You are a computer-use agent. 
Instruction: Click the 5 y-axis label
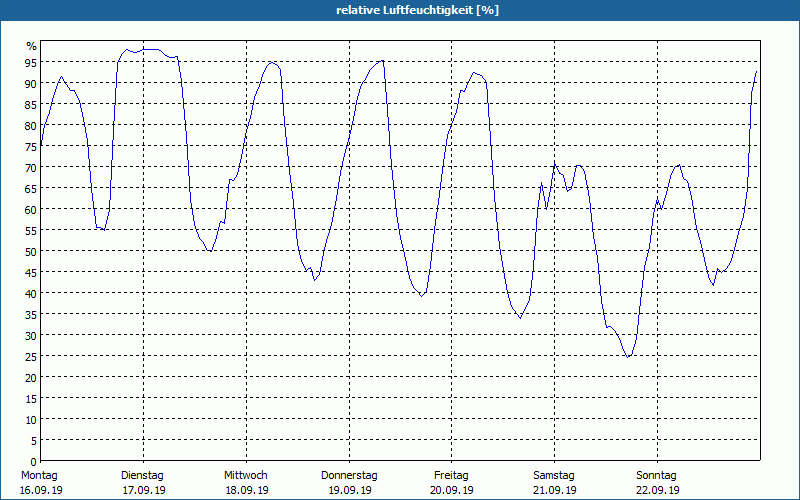(34, 440)
